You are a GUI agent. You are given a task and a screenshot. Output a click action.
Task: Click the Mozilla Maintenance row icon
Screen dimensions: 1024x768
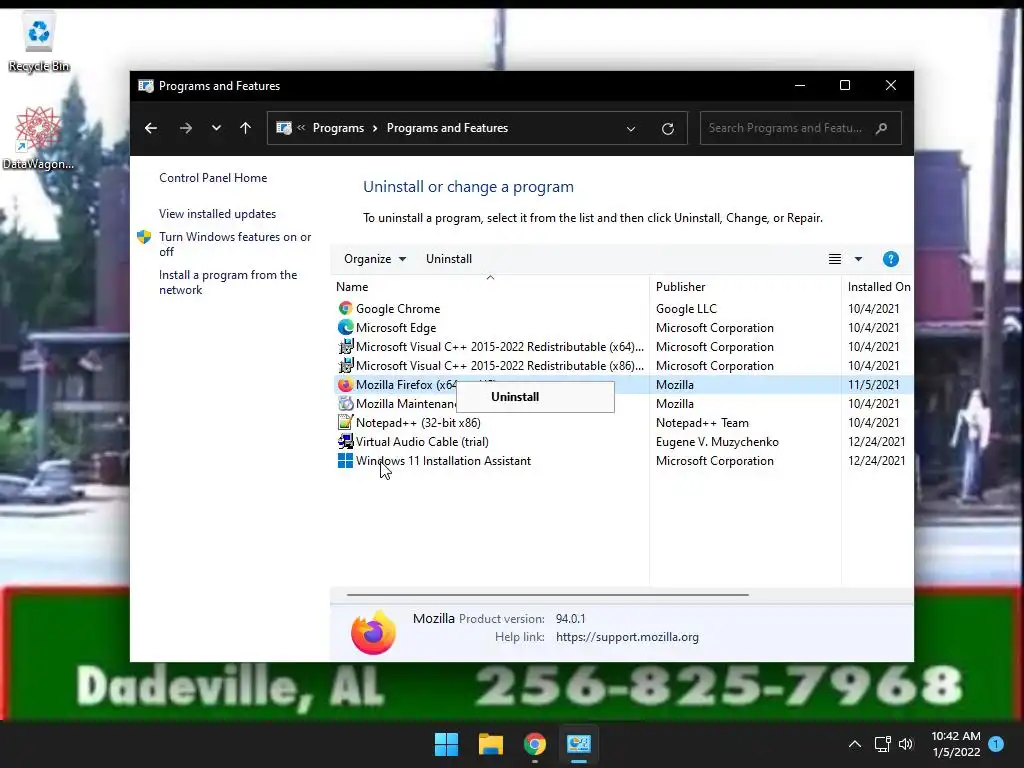tap(345, 404)
